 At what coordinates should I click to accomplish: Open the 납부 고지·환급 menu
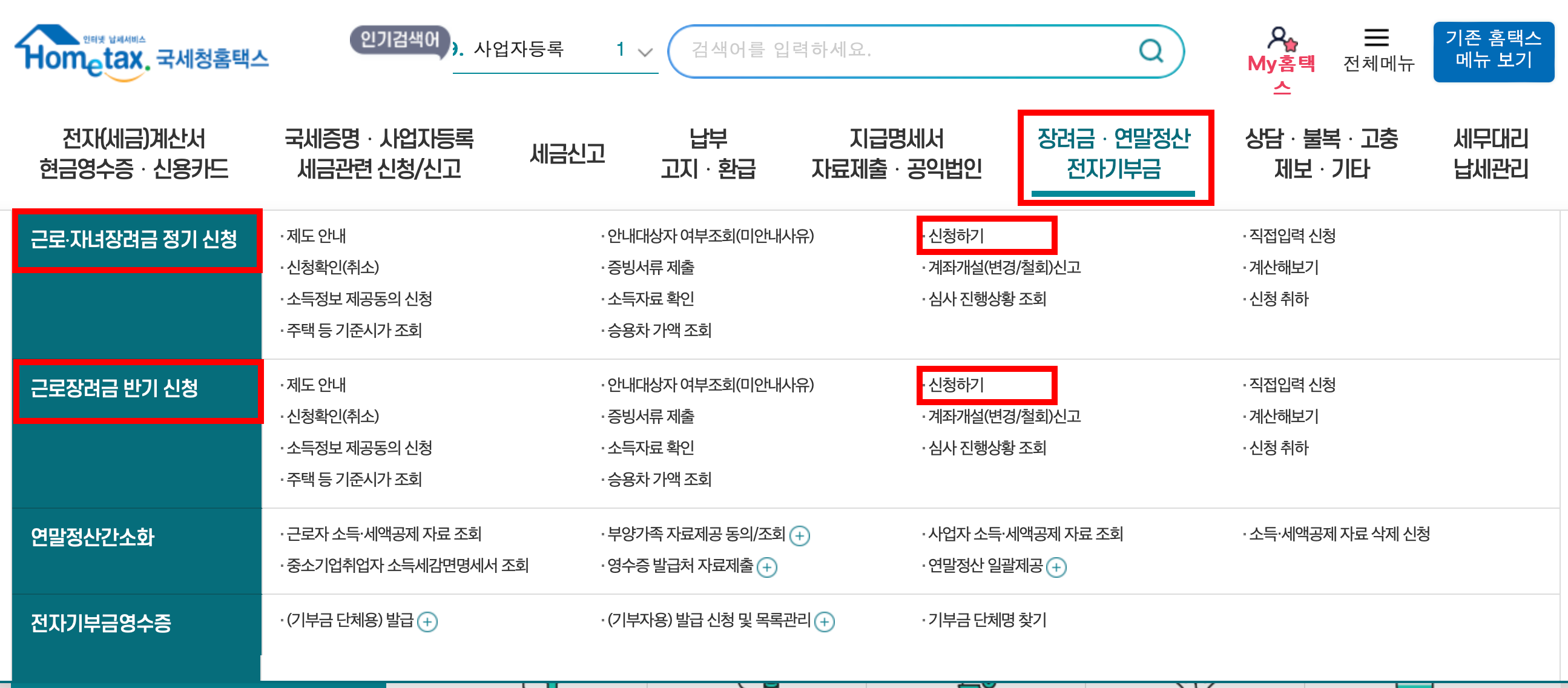point(708,153)
